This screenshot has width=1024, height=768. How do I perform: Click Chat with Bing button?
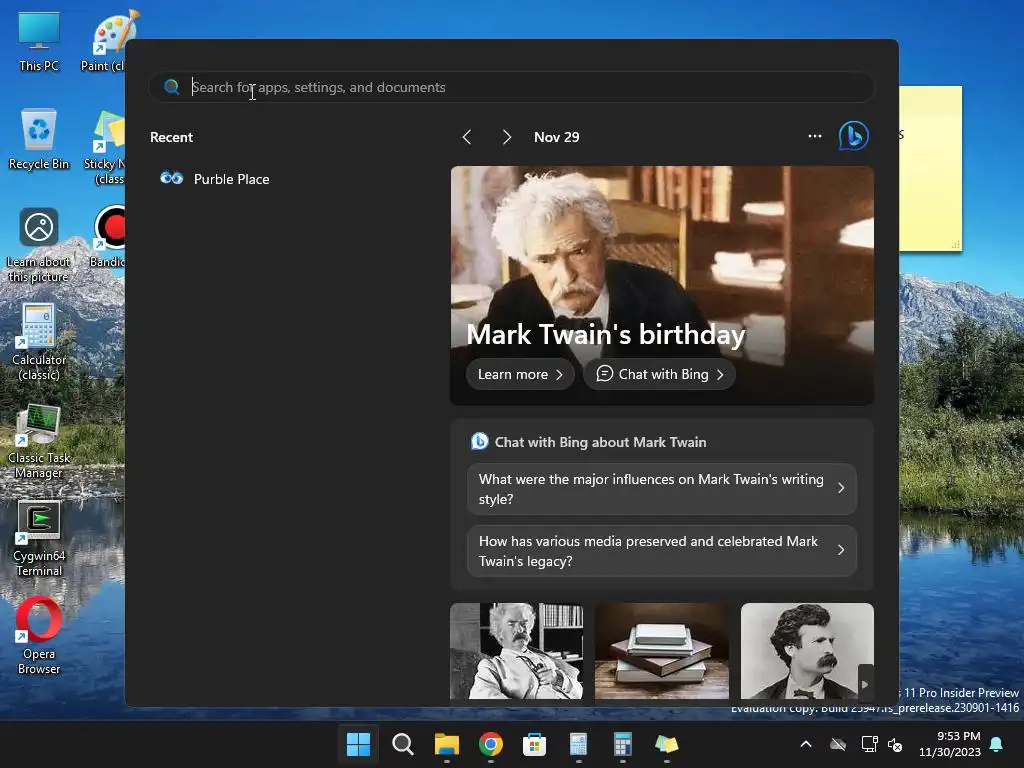pyautogui.click(x=660, y=374)
